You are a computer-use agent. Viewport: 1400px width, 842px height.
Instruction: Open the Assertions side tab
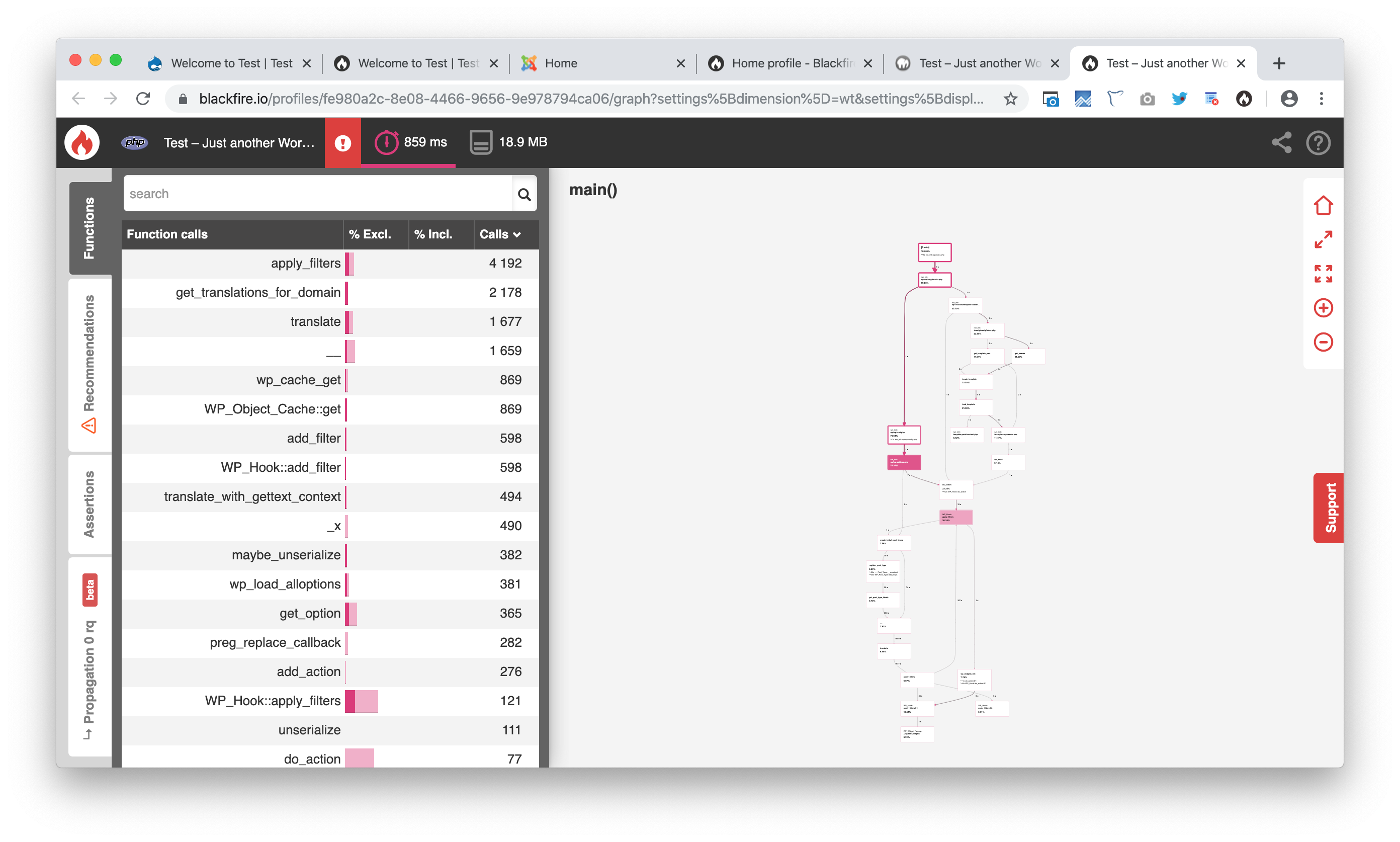90,504
